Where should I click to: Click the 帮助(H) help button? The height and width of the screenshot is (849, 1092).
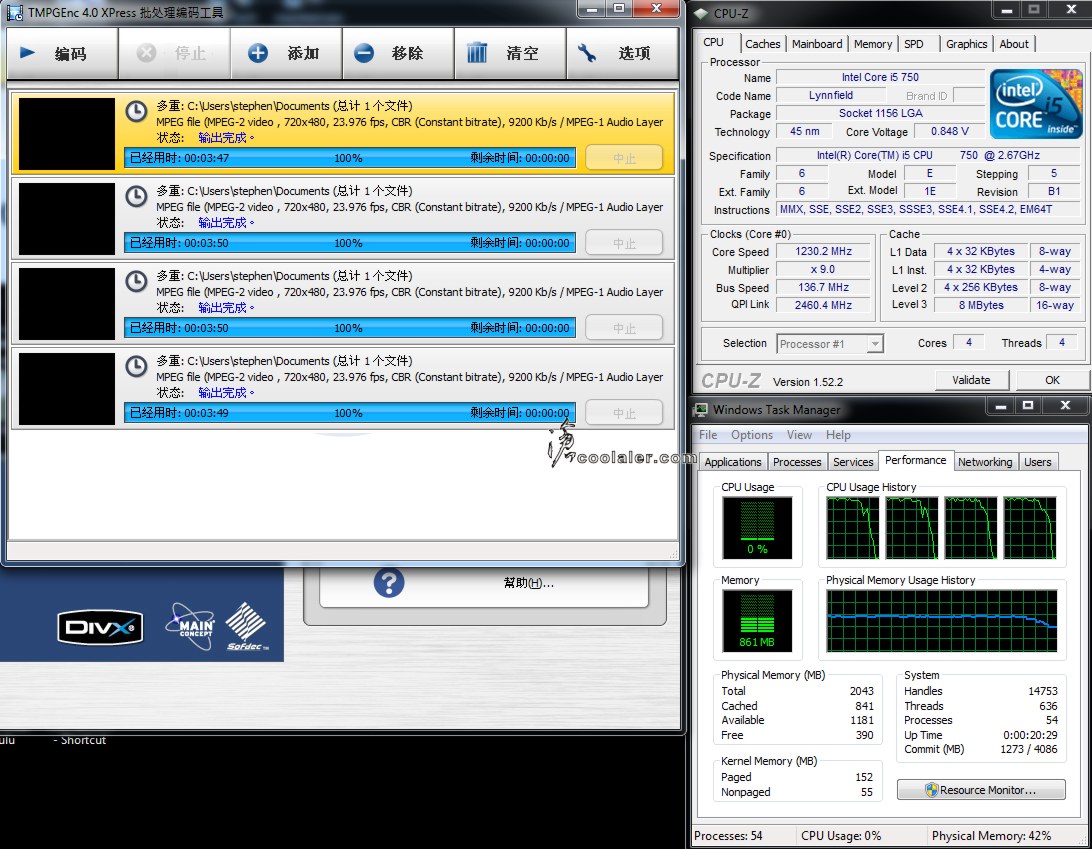click(483, 583)
